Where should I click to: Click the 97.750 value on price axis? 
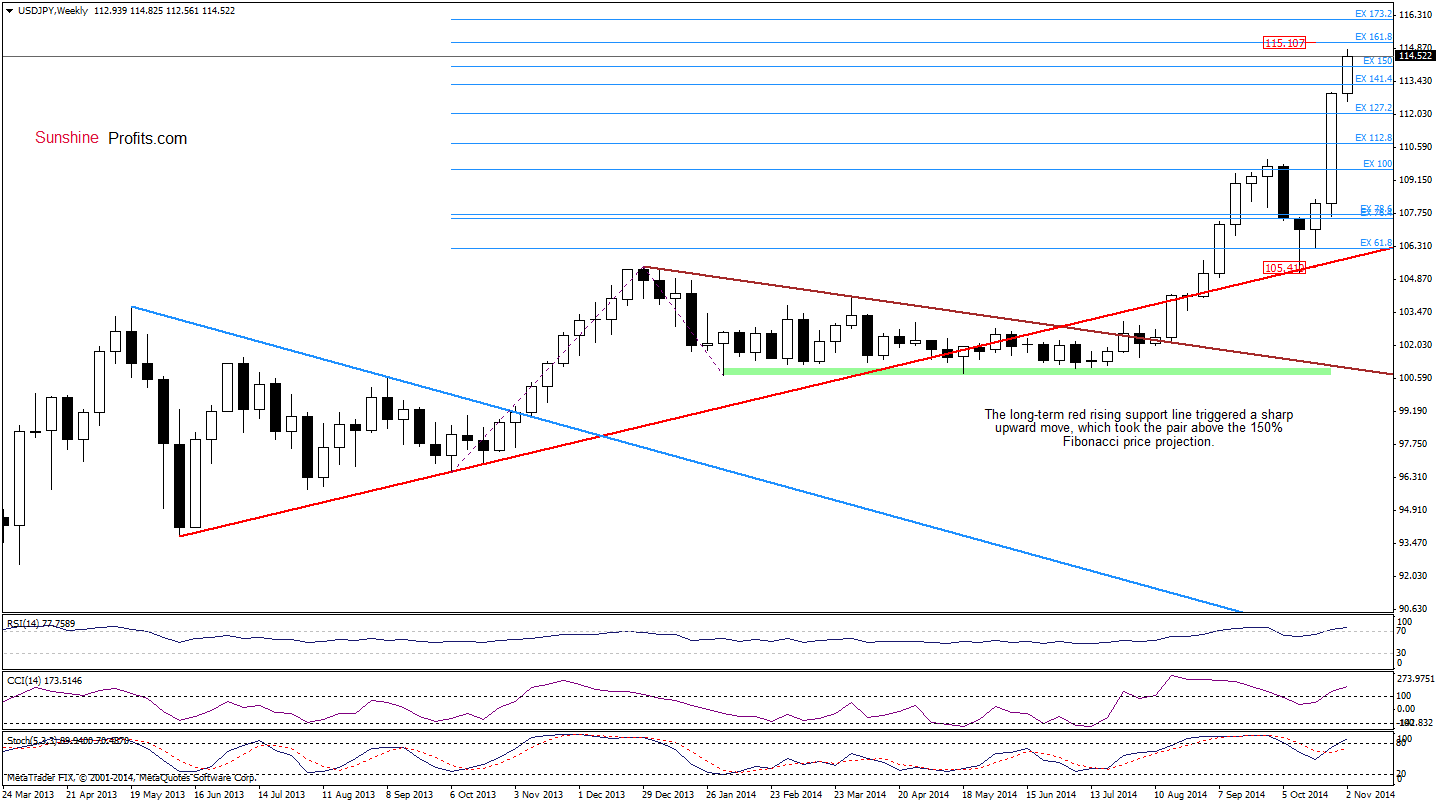[x=1415, y=444]
